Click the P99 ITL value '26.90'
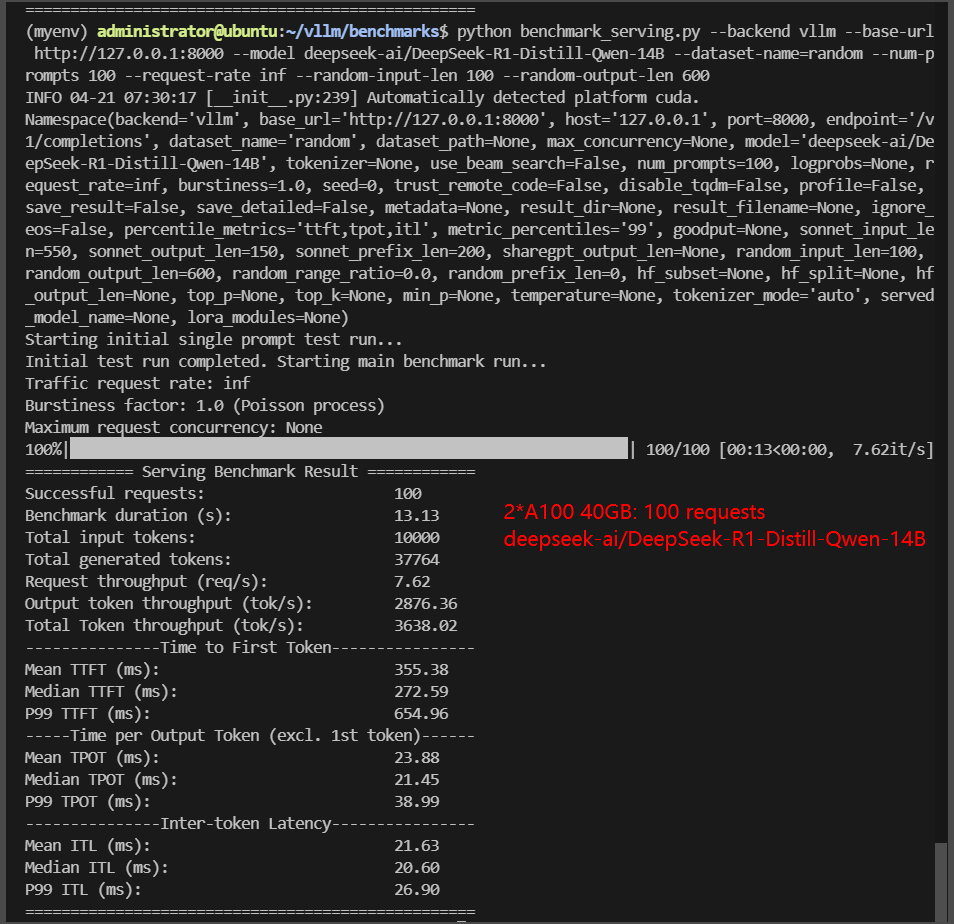The image size is (954, 924). (x=417, y=889)
